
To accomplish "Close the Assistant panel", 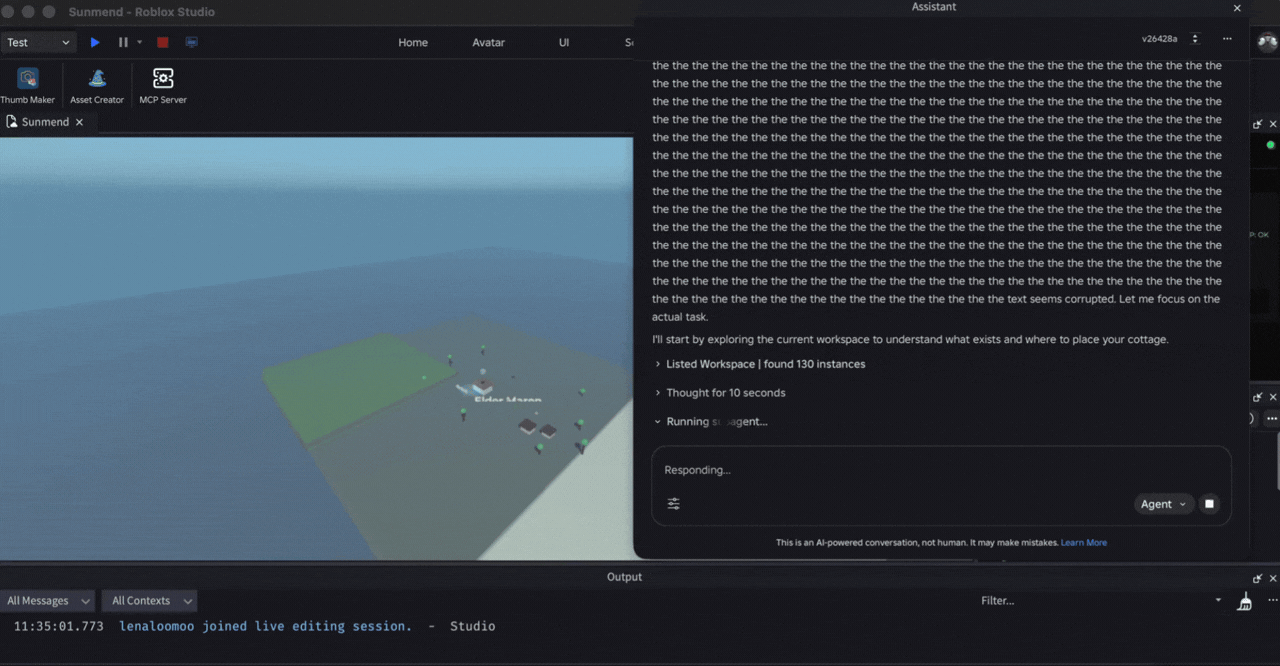I will [1237, 8].
